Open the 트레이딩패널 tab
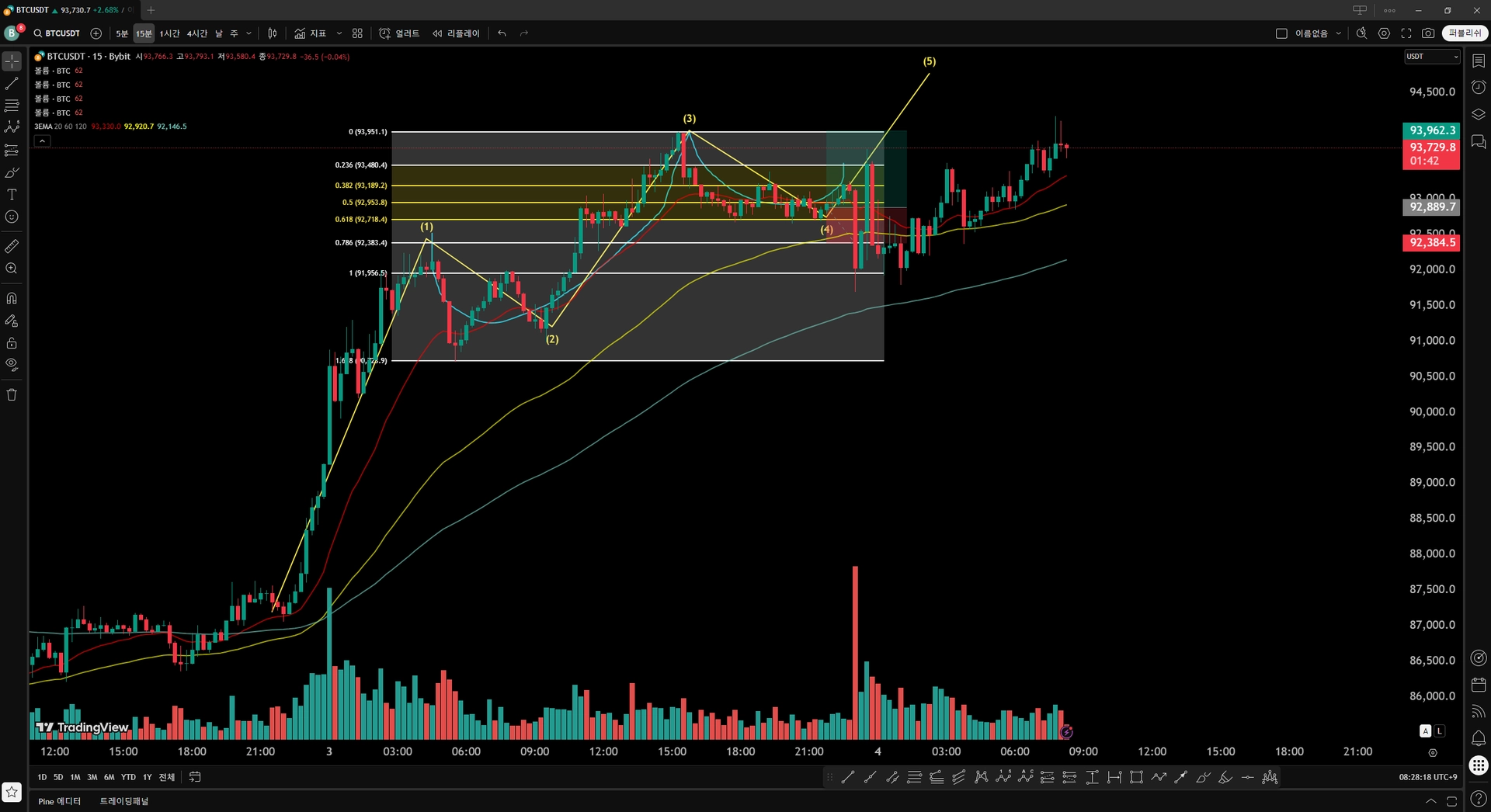This screenshot has width=1491, height=812. [124, 801]
